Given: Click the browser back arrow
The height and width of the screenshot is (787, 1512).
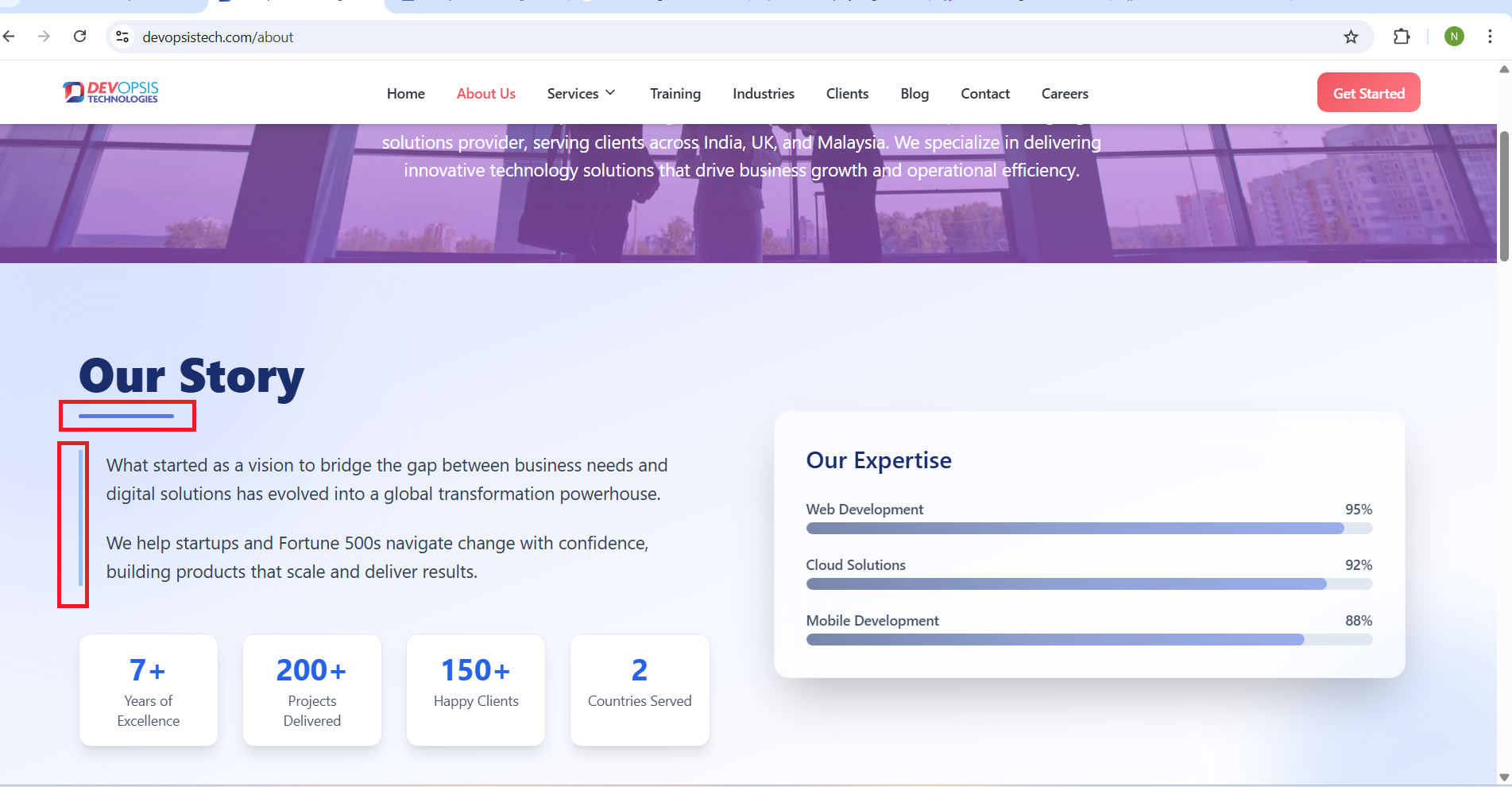Looking at the screenshot, I should [x=10, y=37].
